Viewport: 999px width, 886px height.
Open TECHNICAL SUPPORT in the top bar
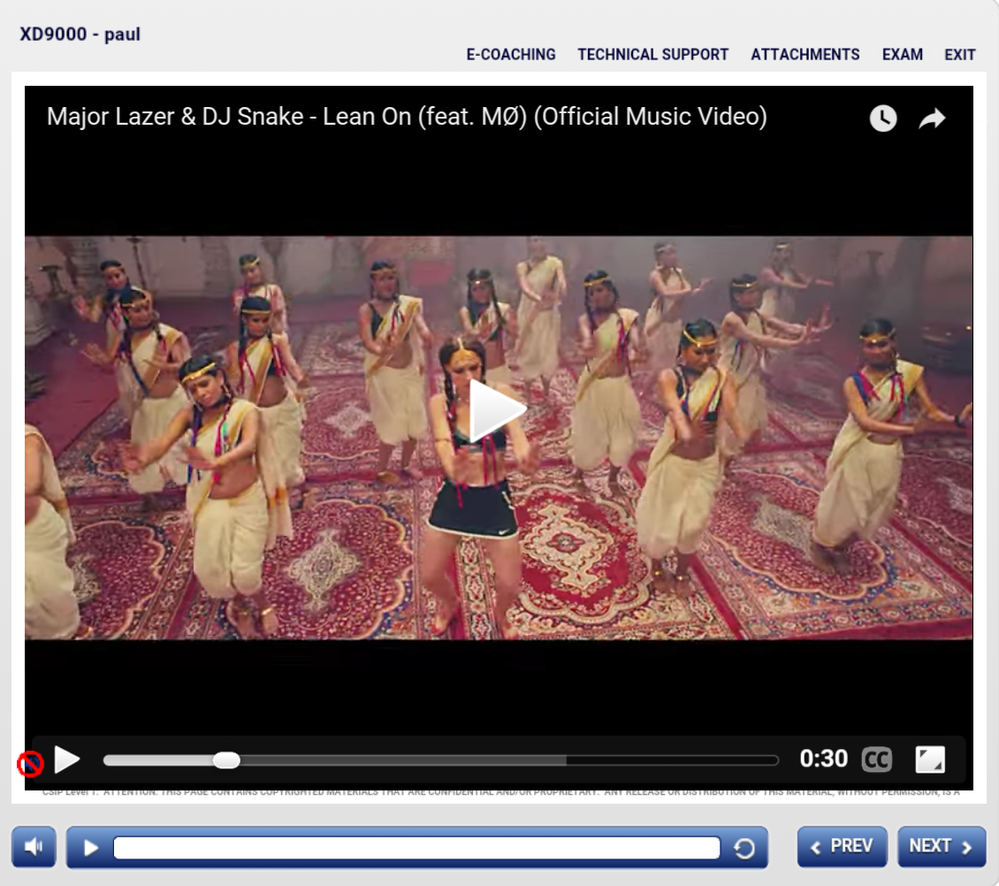coord(653,55)
